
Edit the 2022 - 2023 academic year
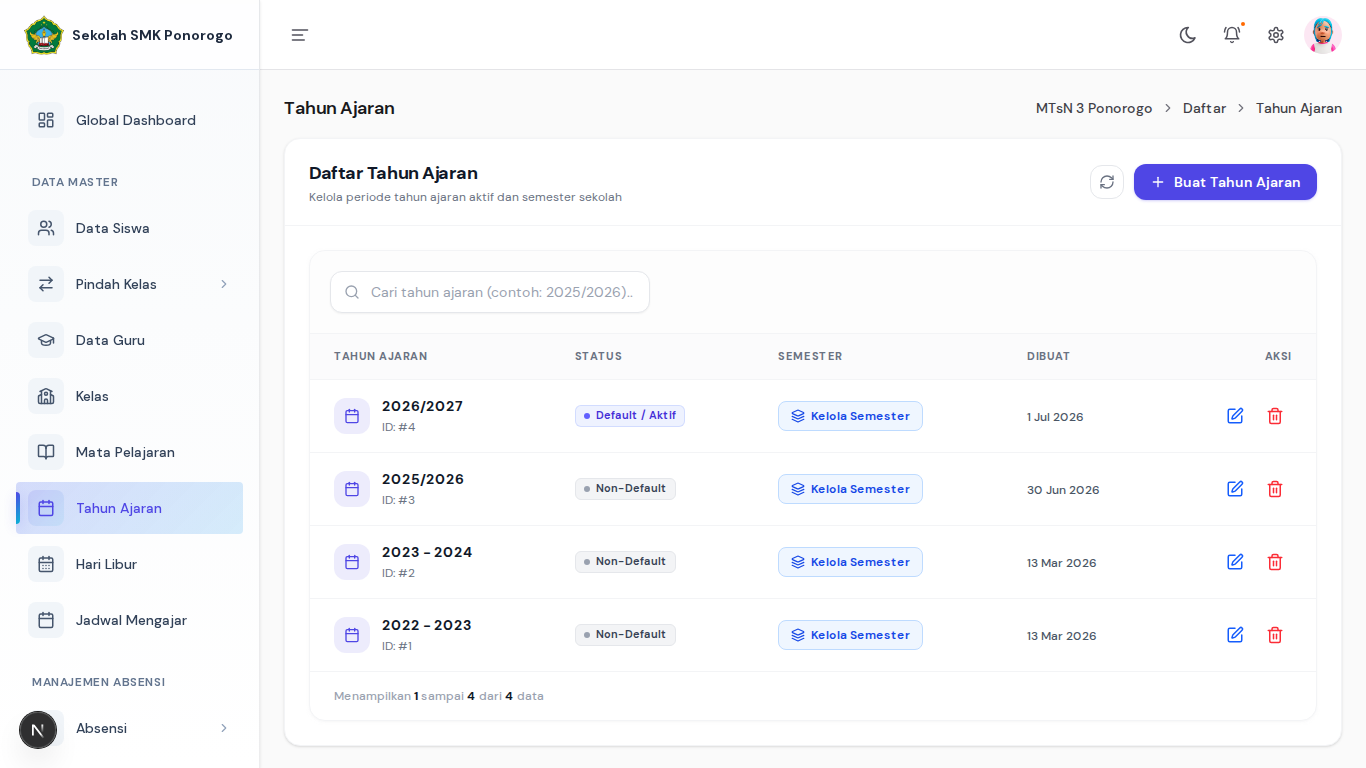click(1235, 635)
